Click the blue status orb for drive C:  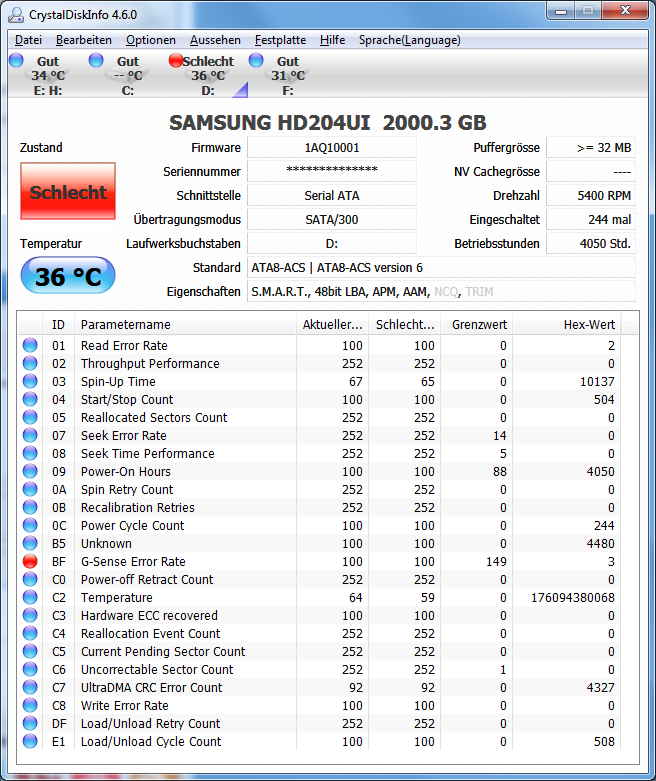pos(96,60)
